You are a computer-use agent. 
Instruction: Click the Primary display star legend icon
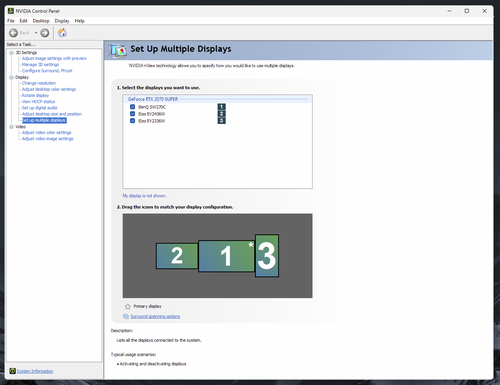[x=128, y=306]
